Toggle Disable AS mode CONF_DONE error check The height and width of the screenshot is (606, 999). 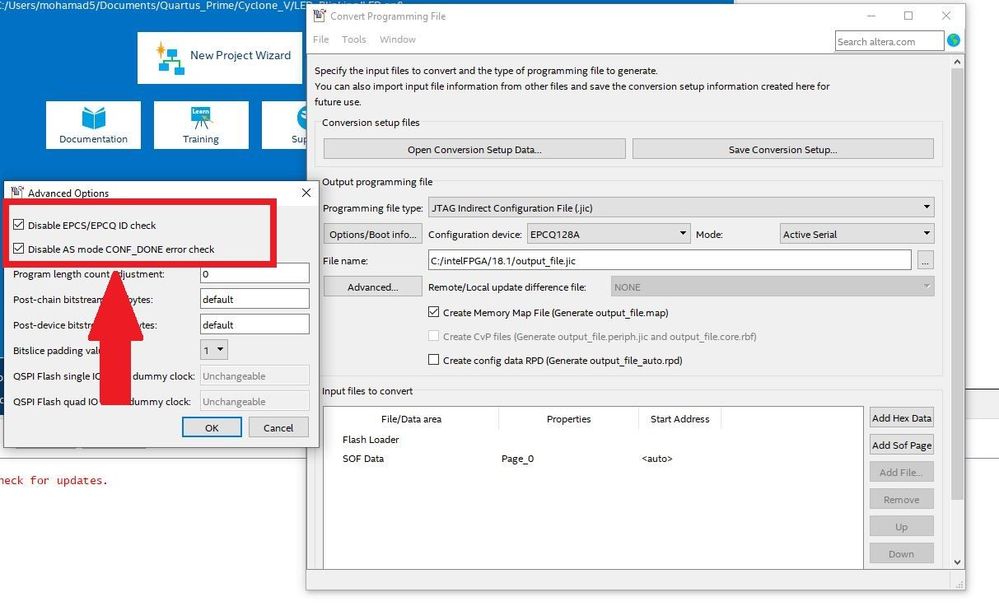coord(18,249)
